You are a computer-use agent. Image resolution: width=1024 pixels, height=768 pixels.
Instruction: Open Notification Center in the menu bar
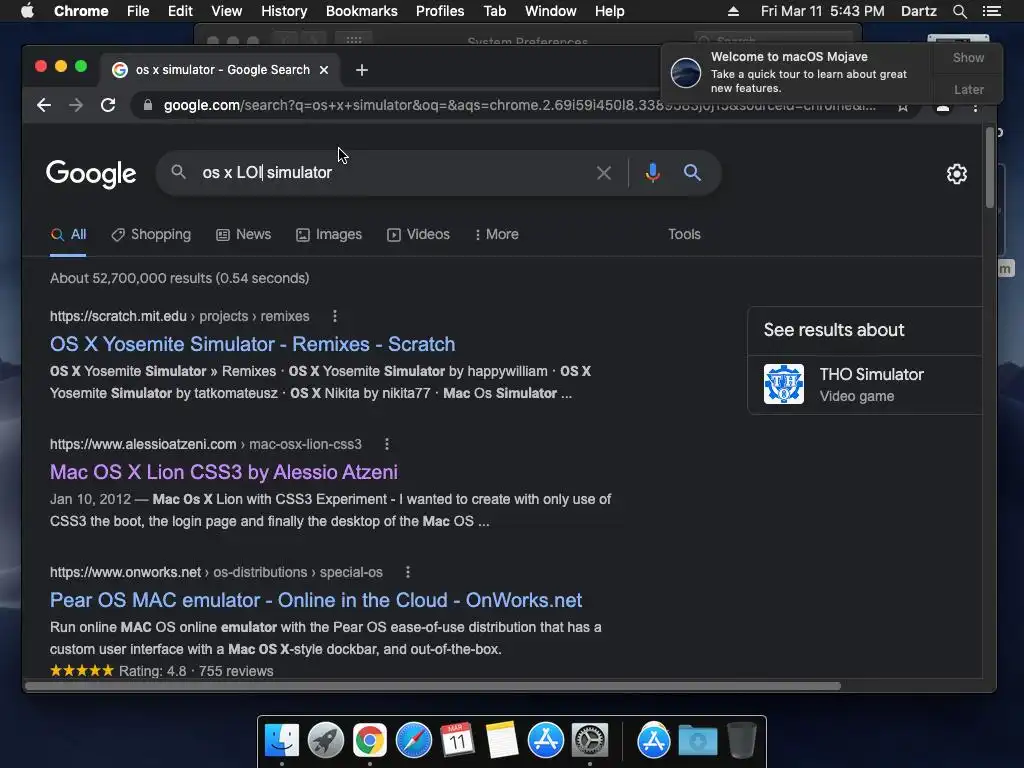click(x=991, y=11)
